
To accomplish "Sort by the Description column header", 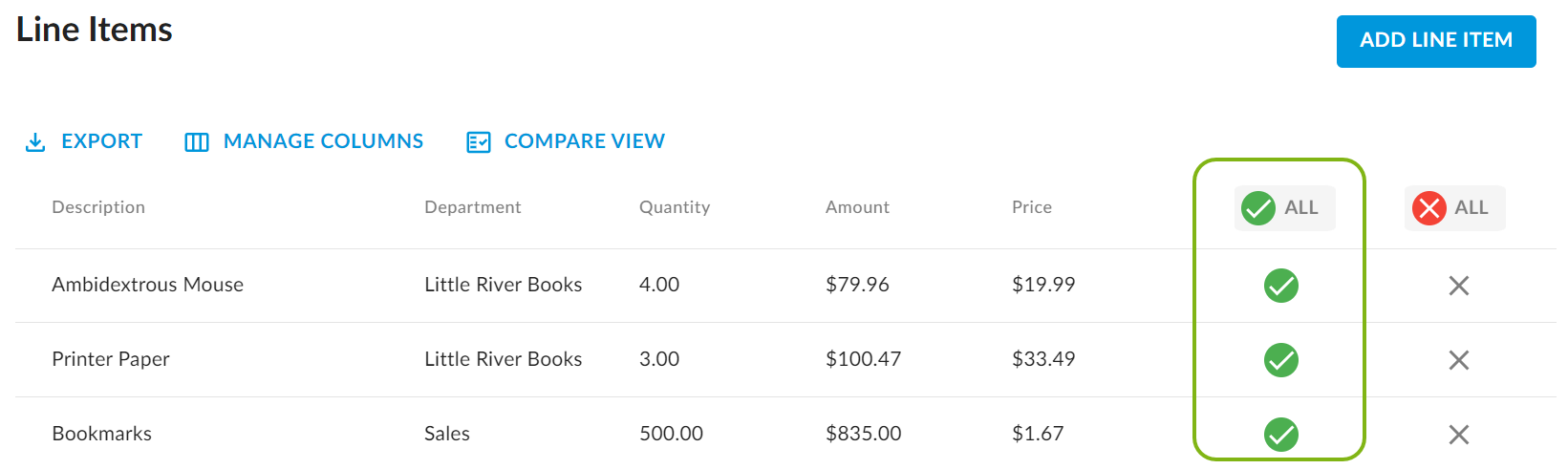I will 98,207.
